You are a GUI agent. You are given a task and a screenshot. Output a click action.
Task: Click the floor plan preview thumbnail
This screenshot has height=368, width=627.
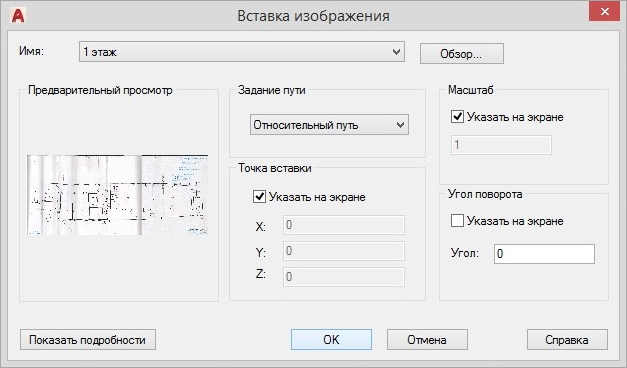pyautogui.click(x=118, y=195)
